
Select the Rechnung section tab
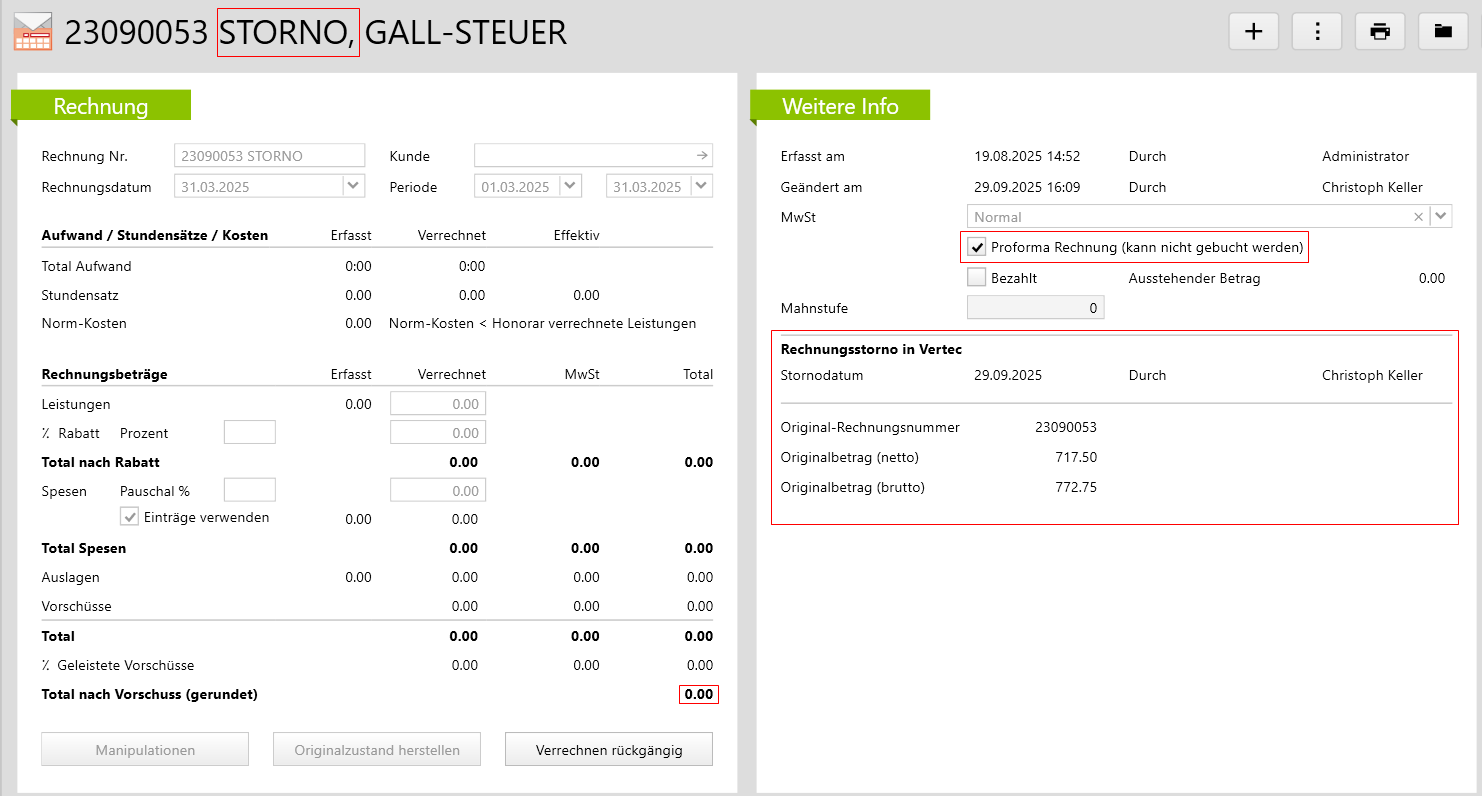click(101, 106)
